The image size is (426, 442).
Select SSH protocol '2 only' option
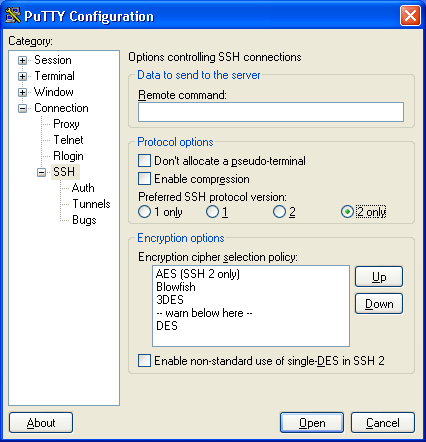(x=363, y=212)
